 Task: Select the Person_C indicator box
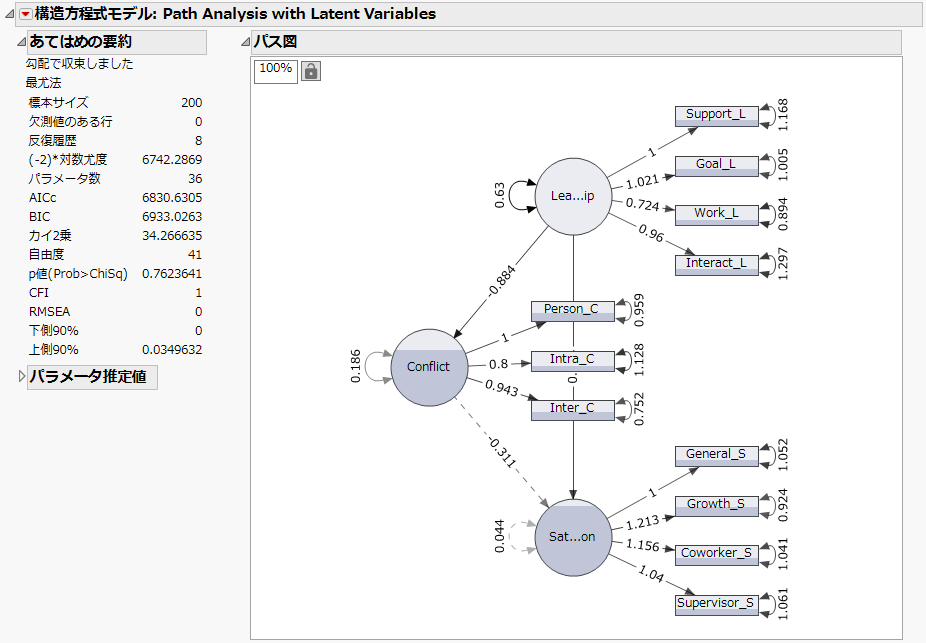click(x=573, y=311)
